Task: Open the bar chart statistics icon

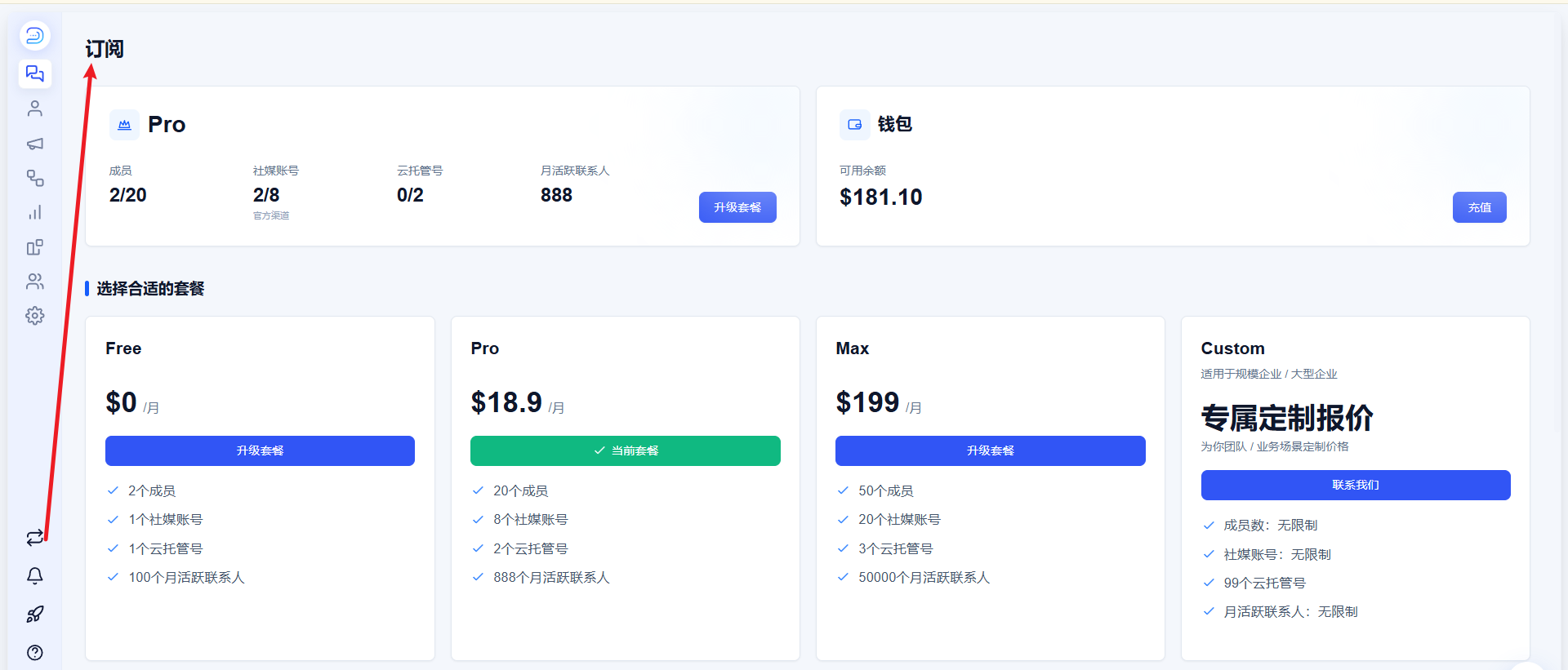Action: click(34, 212)
